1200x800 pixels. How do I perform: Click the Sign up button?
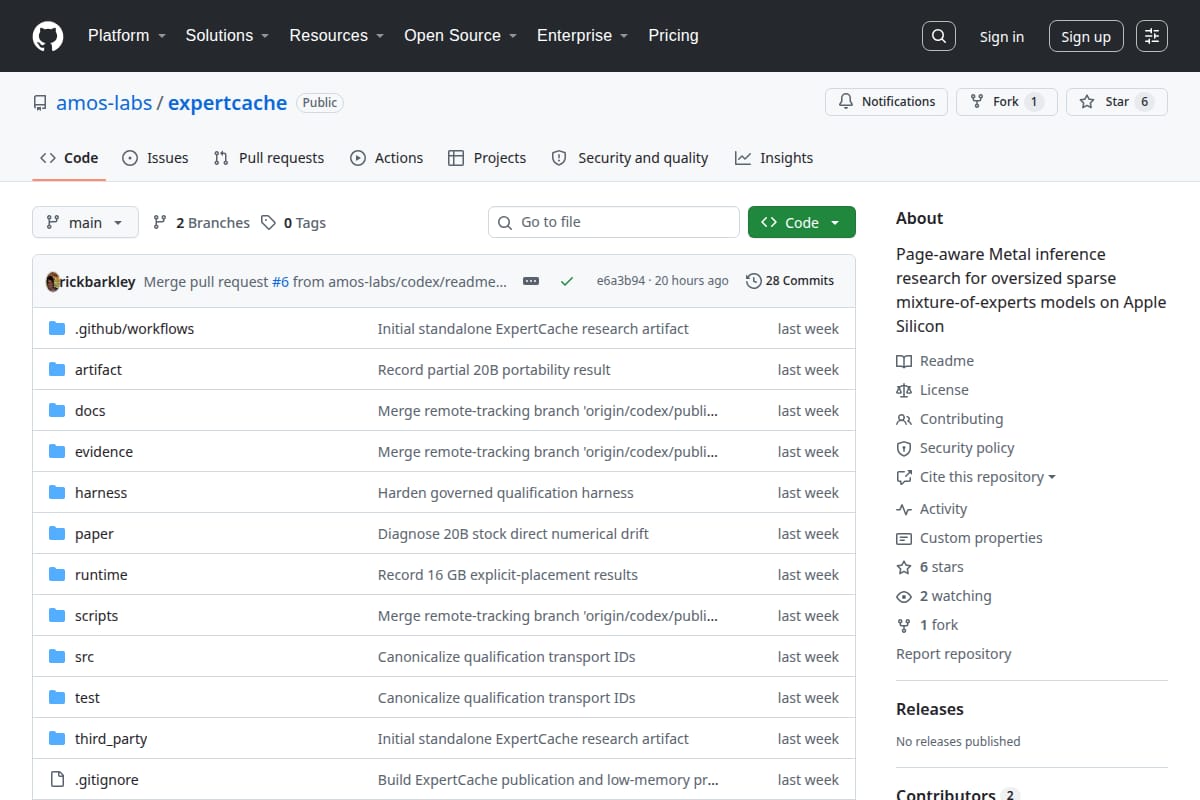tap(1086, 36)
